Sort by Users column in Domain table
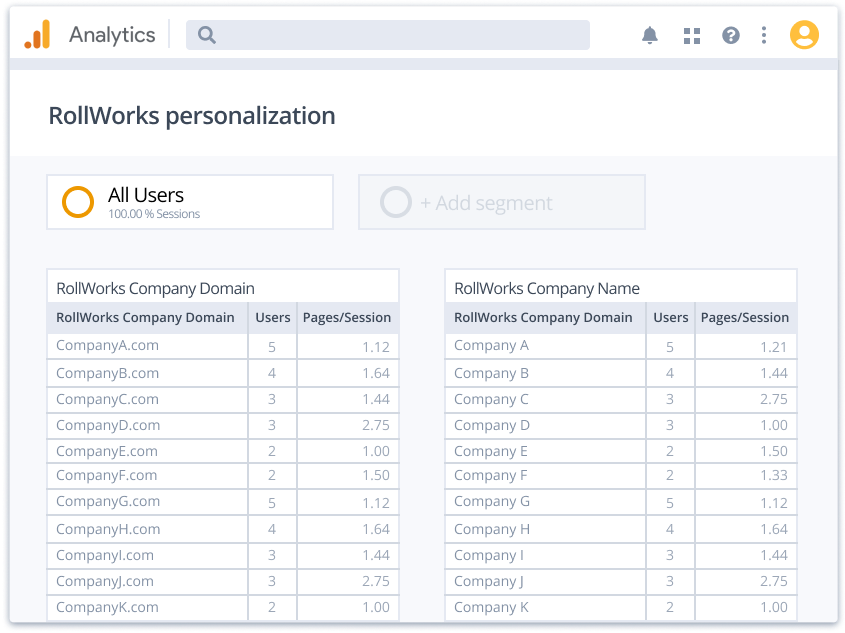 click(273, 318)
